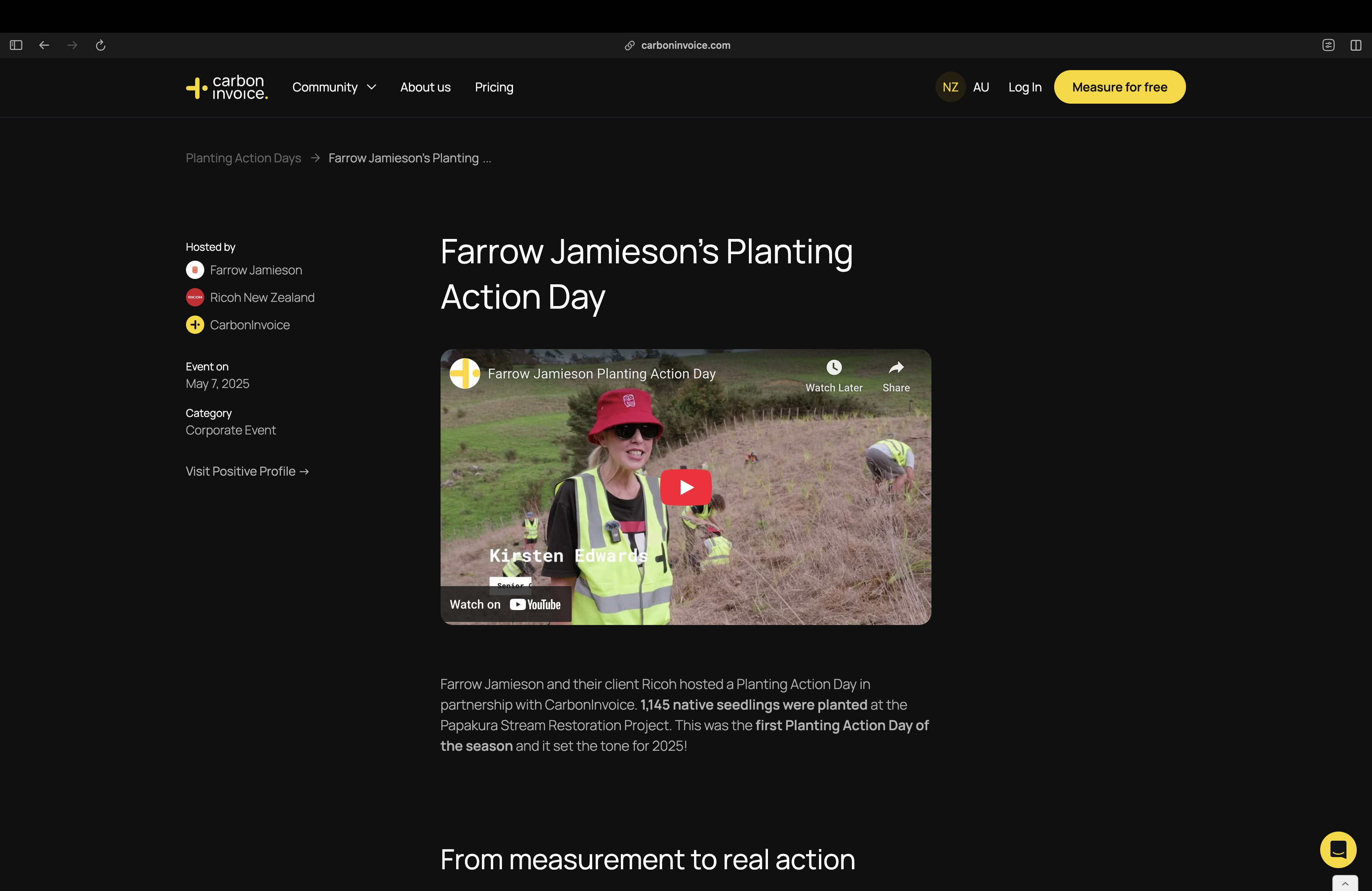Image resolution: width=1372 pixels, height=891 pixels.
Task: Click the CarbonInvoice host avatar
Action: (x=195, y=325)
